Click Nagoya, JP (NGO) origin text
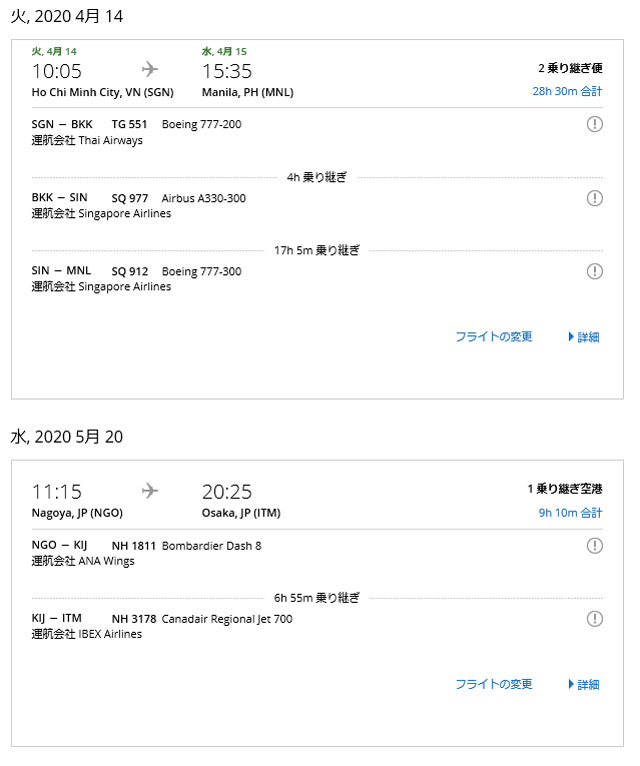This screenshot has width=640, height=766. (77, 513)
